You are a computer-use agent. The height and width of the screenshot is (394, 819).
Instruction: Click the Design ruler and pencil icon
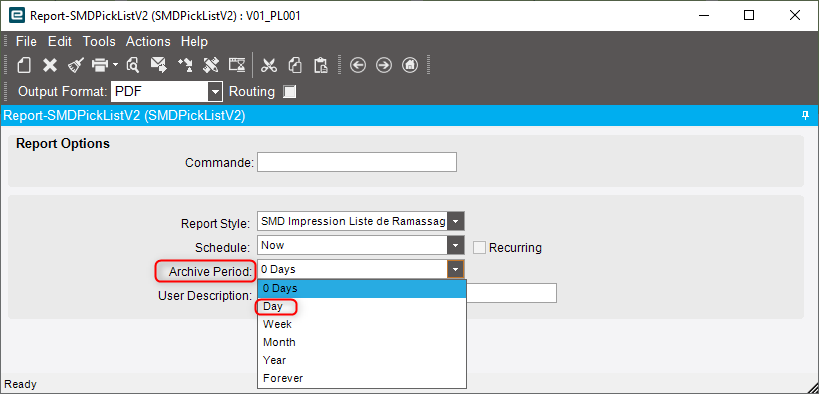point(210,65)
